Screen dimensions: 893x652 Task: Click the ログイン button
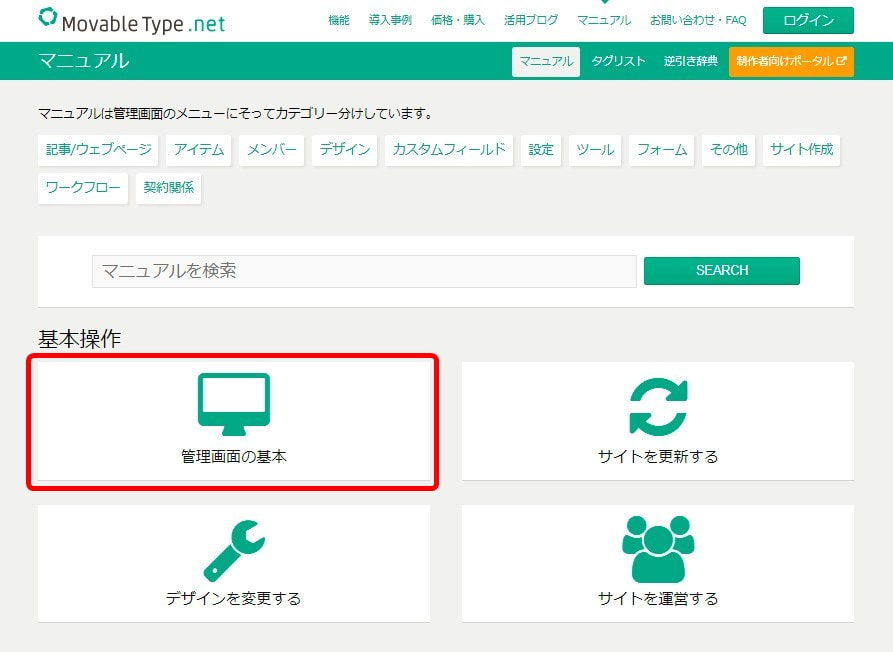(808, 20)
